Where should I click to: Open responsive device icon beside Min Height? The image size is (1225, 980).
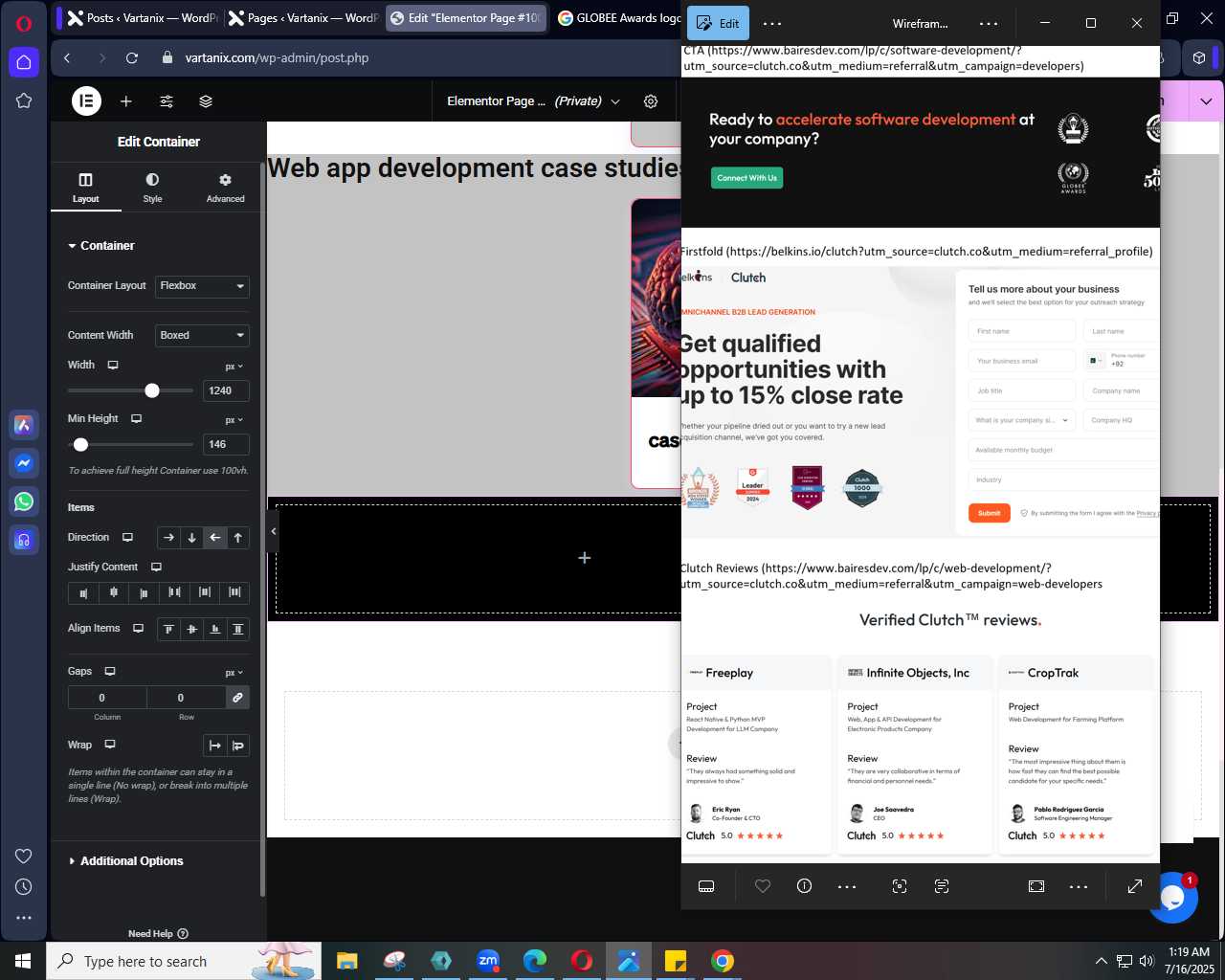[x=136, y=419]
